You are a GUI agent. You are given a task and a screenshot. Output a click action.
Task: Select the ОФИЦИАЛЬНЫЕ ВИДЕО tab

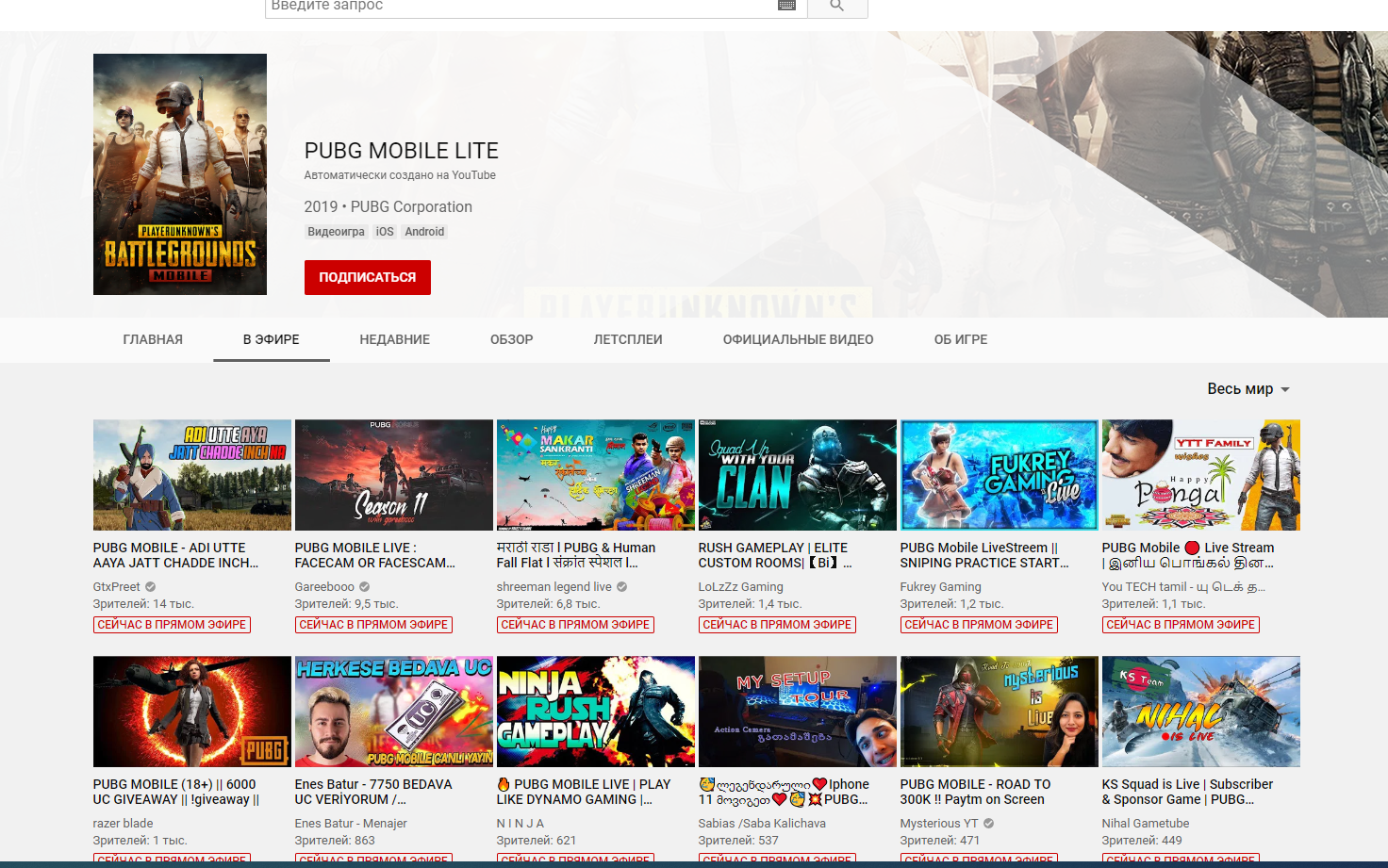coord(798,339)
